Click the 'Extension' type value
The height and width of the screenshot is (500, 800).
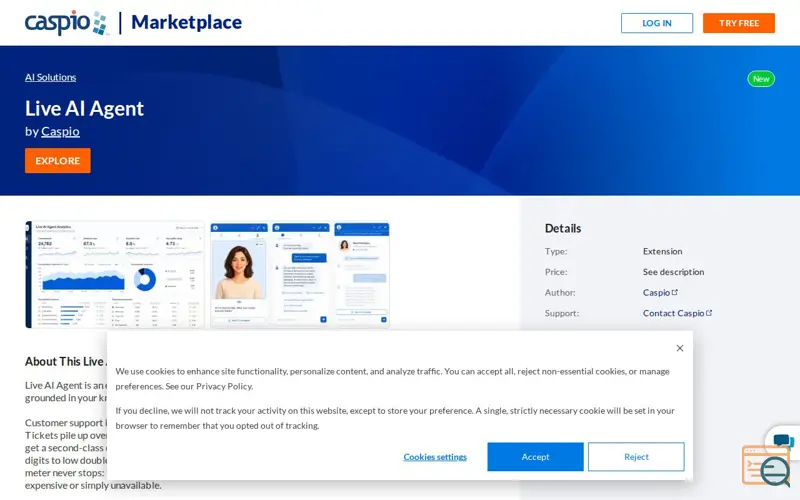coord(662,252)
